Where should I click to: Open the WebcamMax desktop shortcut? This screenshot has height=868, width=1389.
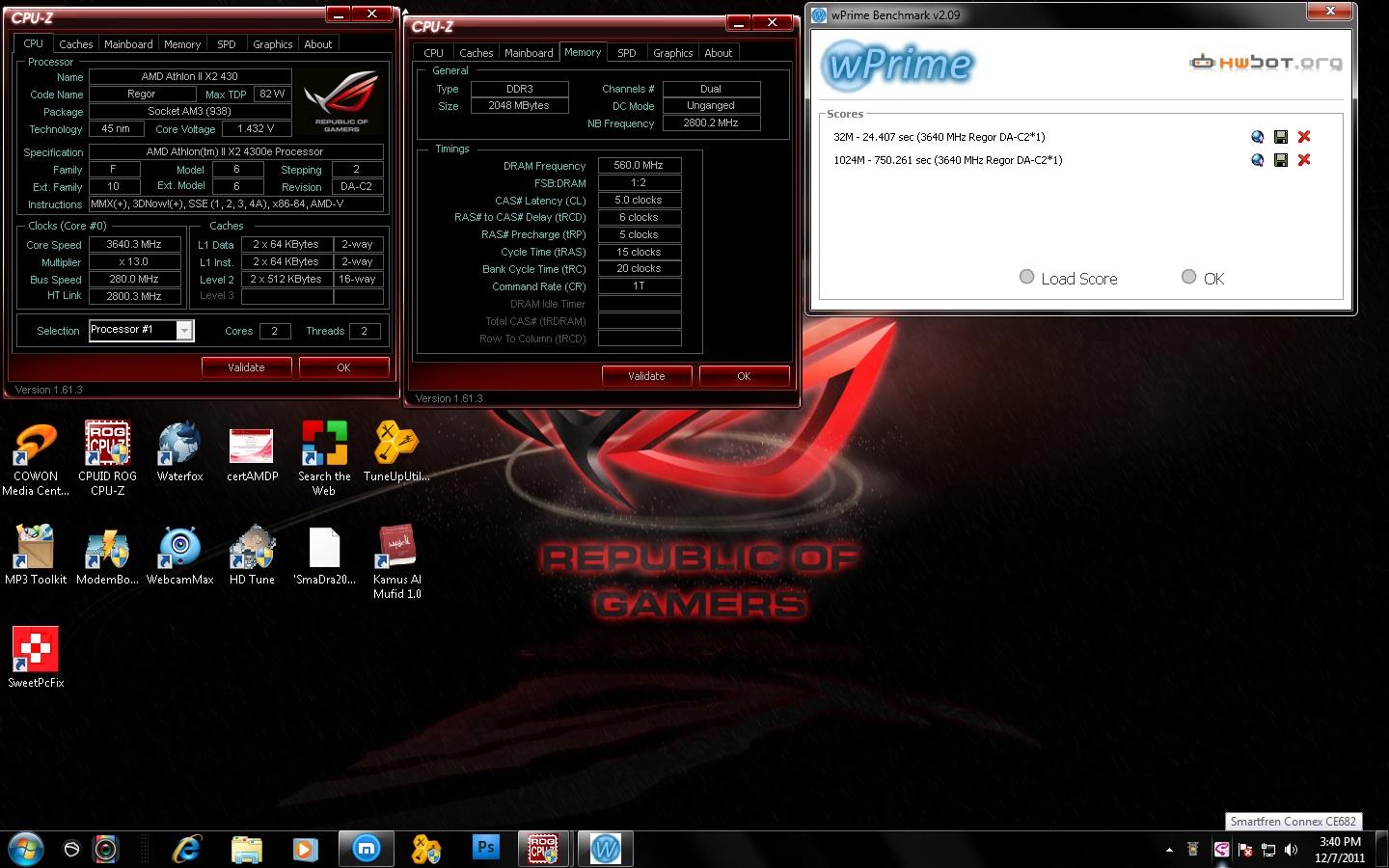coord(179,556)
